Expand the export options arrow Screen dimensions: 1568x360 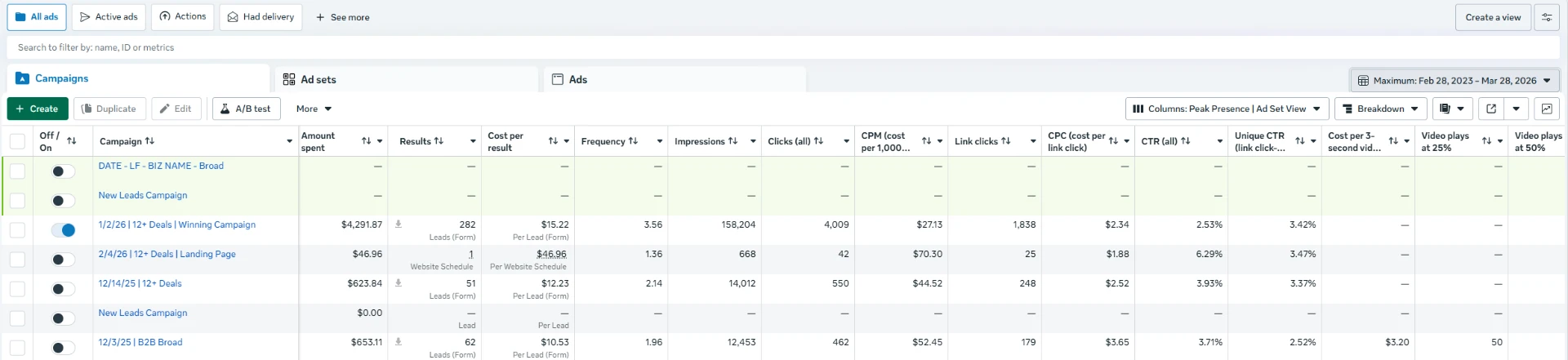[x=1517, y=109]
